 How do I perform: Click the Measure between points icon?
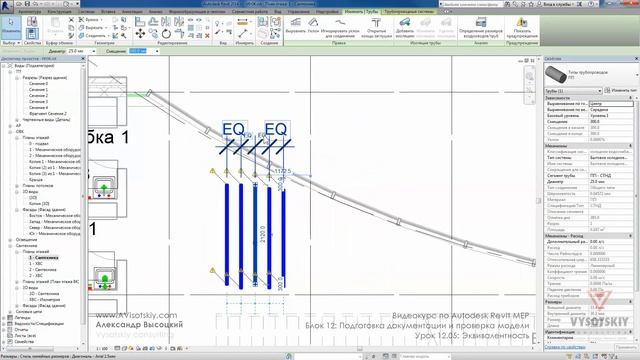pos(242,33)
